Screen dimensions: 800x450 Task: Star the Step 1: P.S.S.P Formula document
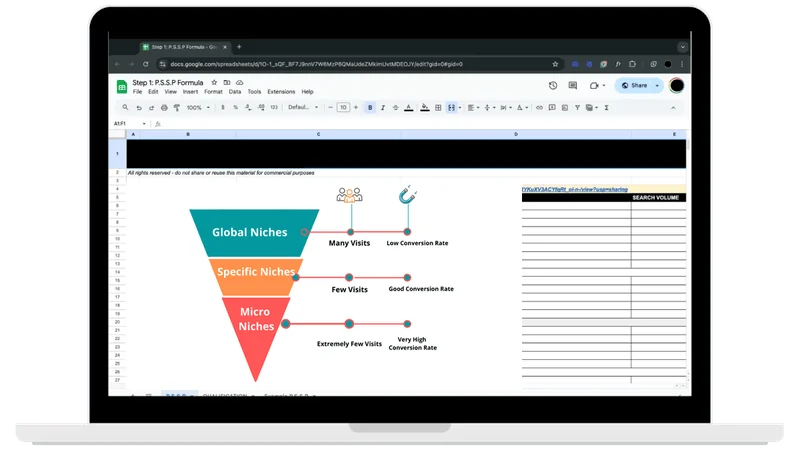pos(214,83)
